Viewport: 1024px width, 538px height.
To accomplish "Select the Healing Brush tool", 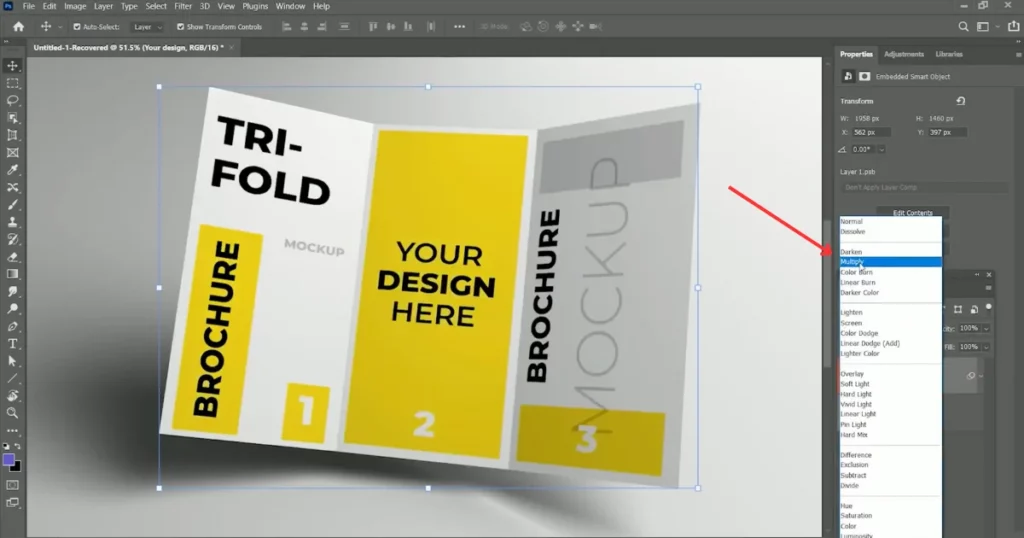I will click(12, 187).
